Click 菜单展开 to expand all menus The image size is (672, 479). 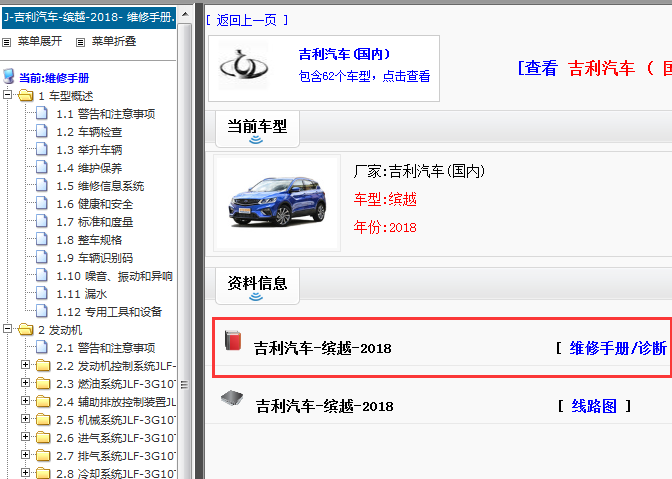(x=40, y=41)
